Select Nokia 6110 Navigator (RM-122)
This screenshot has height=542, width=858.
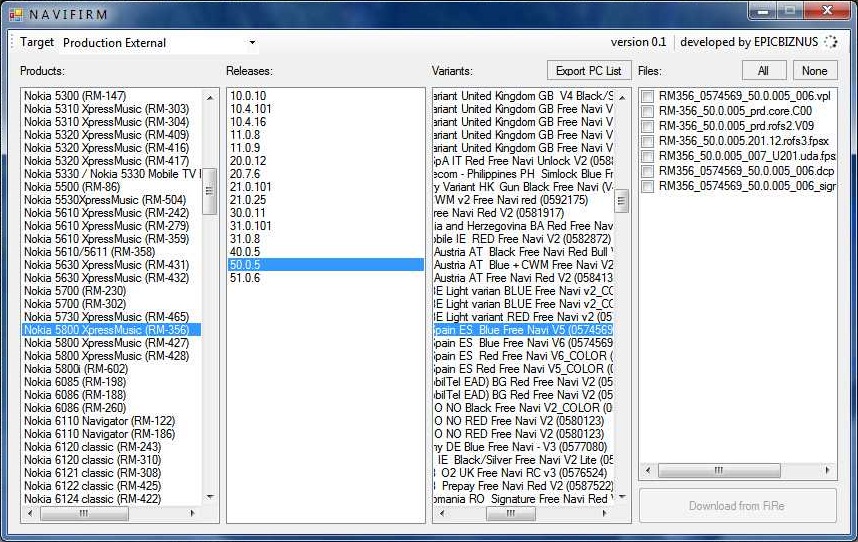(x=112, y=421)
